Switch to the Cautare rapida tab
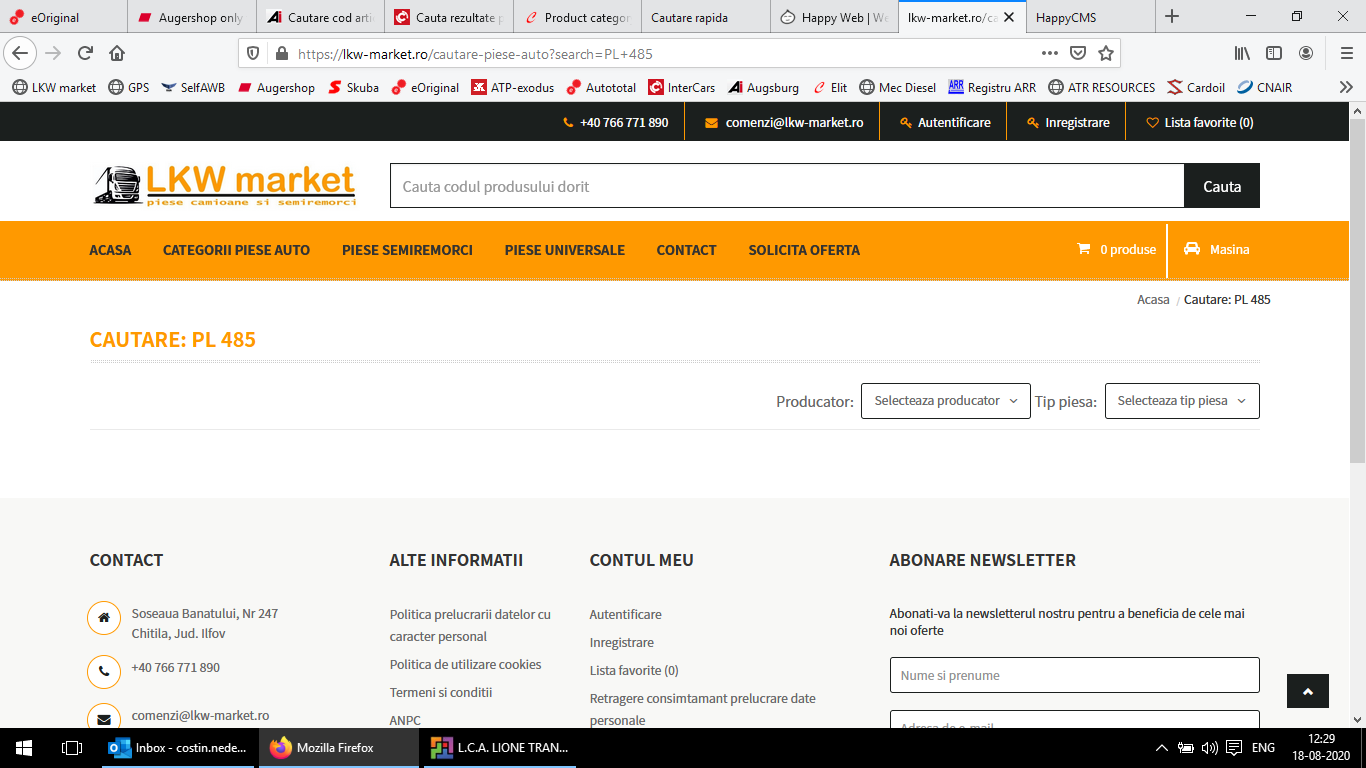 [x=706, y=17]
